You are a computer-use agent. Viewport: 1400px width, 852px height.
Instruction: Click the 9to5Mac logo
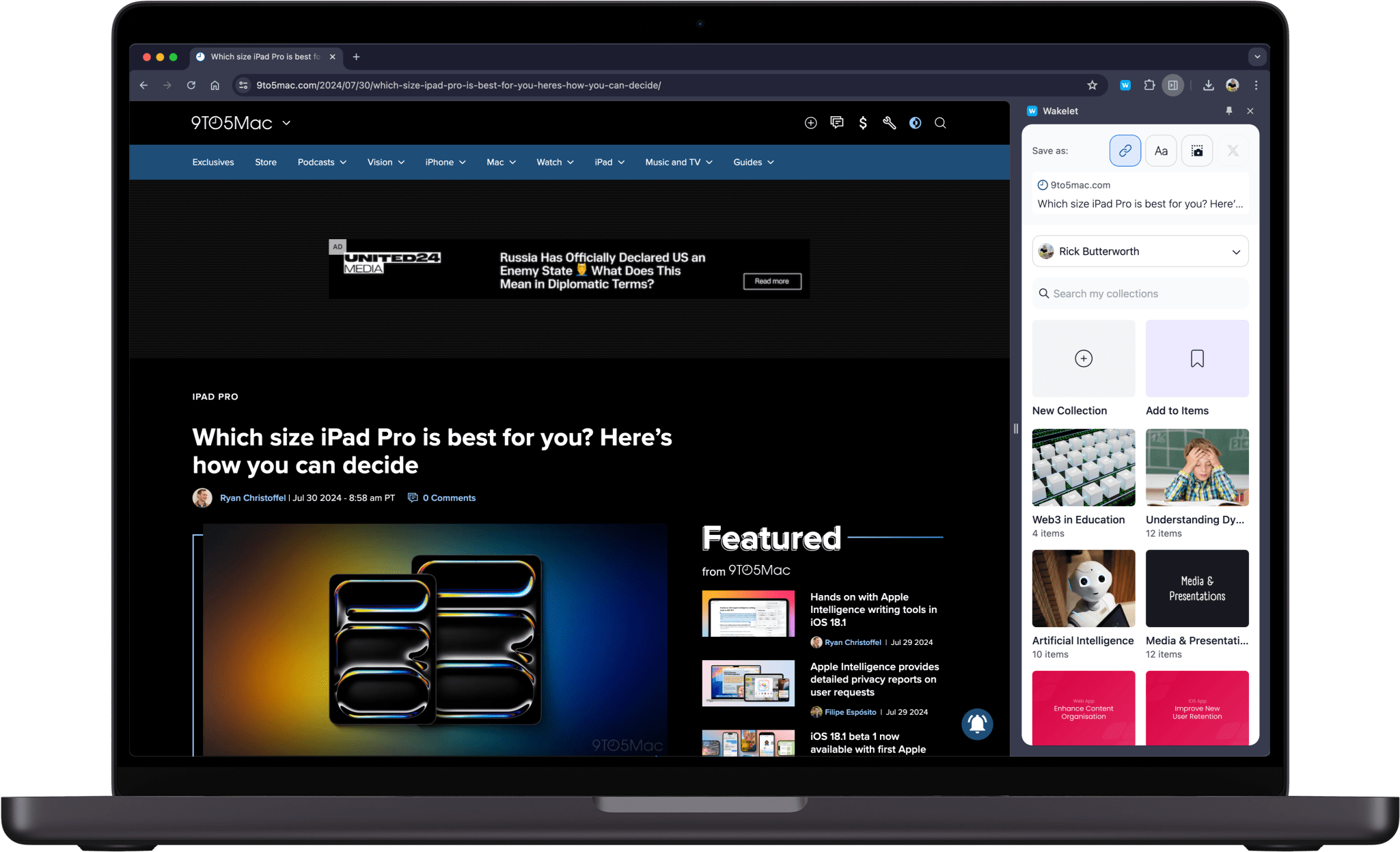pyautogui.click(x=232, y=123)
